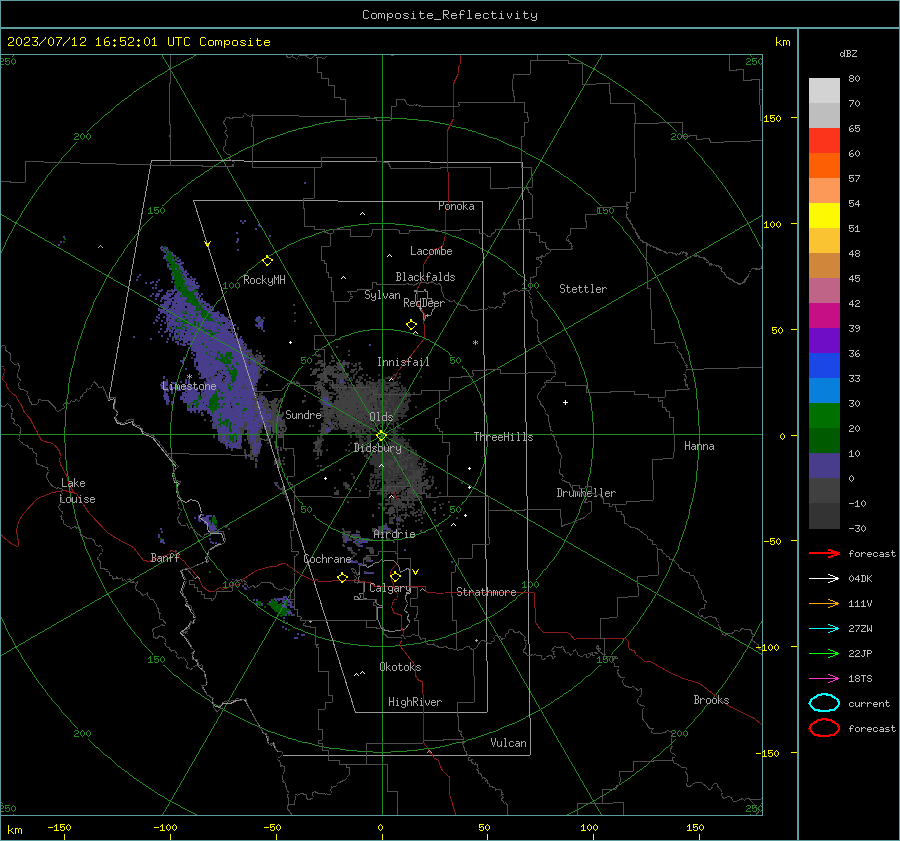The image size is (900, 841).
Task: Click the dBZ legend heading
Action: coord(848,54)
